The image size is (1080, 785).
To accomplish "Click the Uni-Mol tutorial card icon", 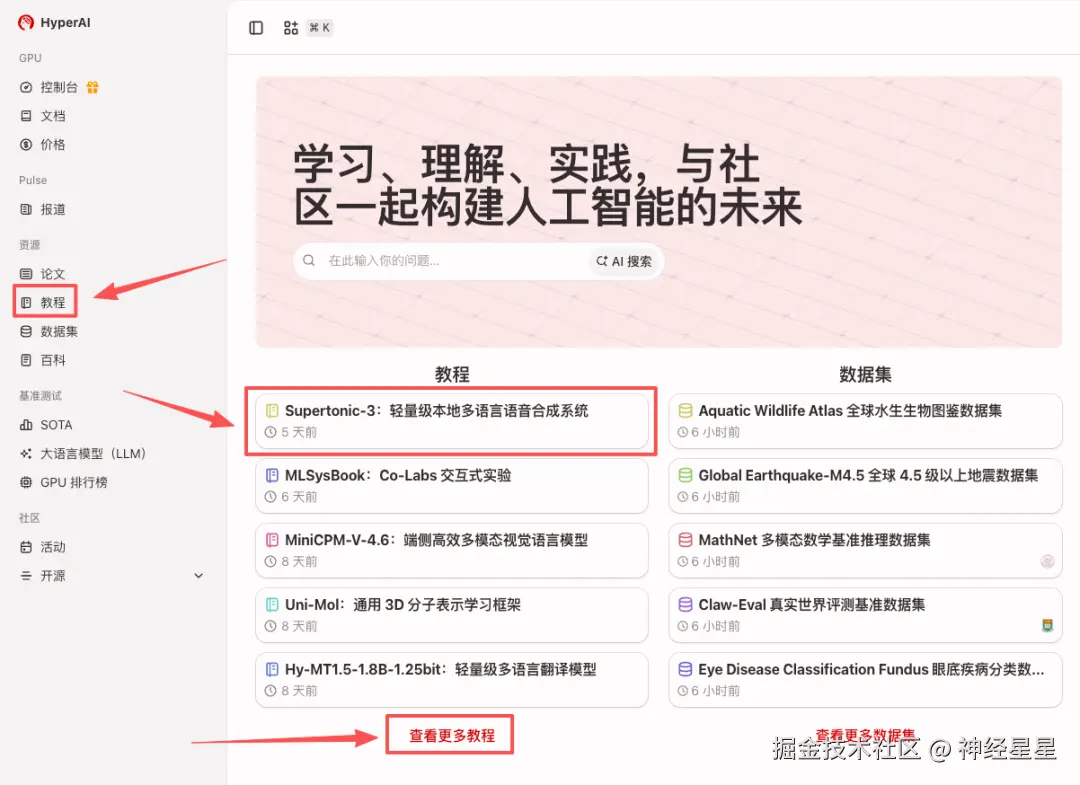I will [272, 605].
